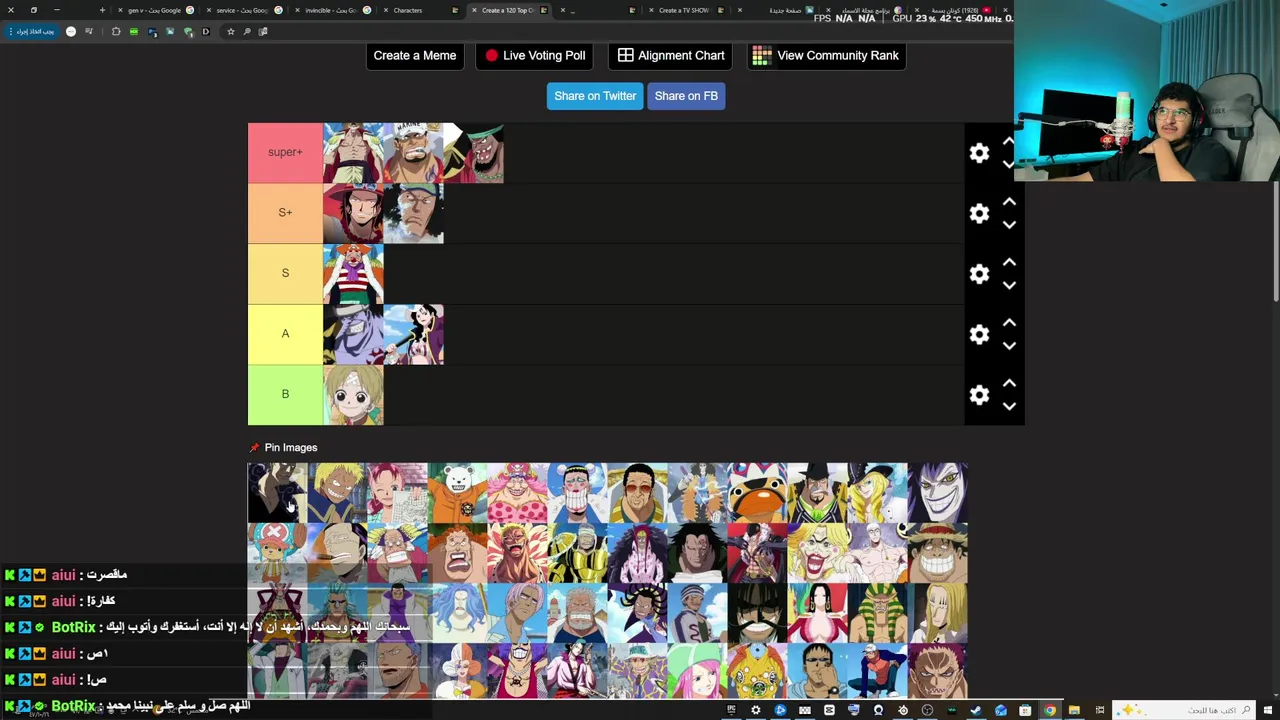Select Nico Robin image in A tier

point(413,334)
